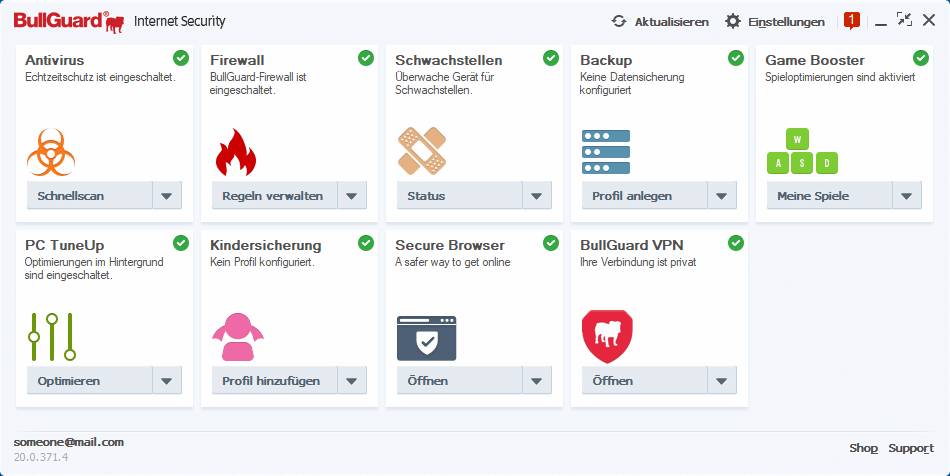Click the green status check on Firewall
Image resolution: width=950 pixels, height=476 pixels.
(x=366, y=58)
